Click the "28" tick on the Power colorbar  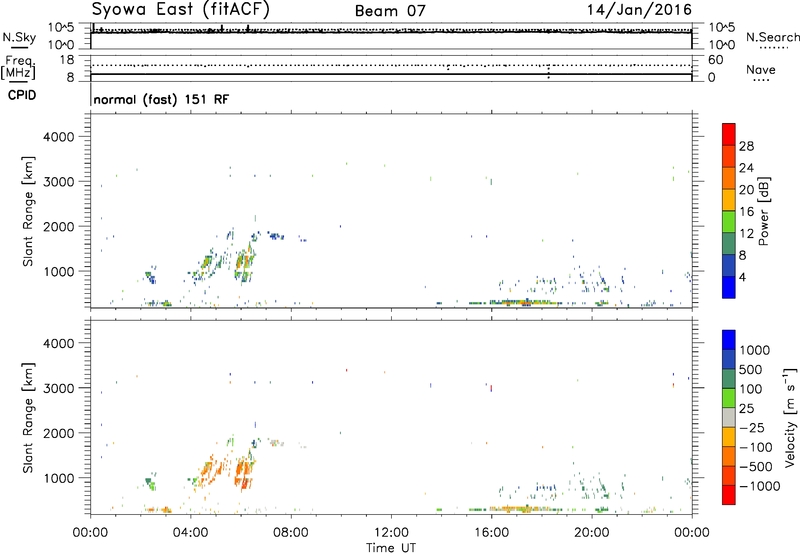[x=746, y=146]
